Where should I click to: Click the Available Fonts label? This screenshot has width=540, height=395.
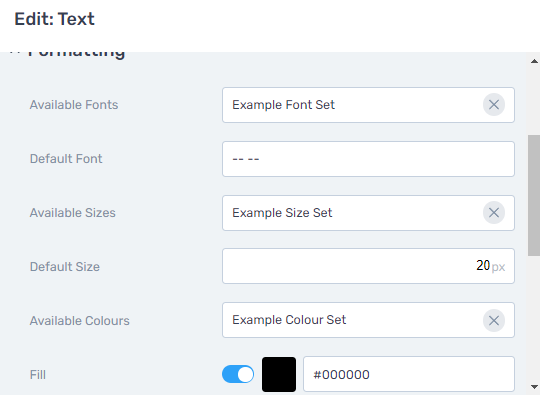tap(74, 105)
